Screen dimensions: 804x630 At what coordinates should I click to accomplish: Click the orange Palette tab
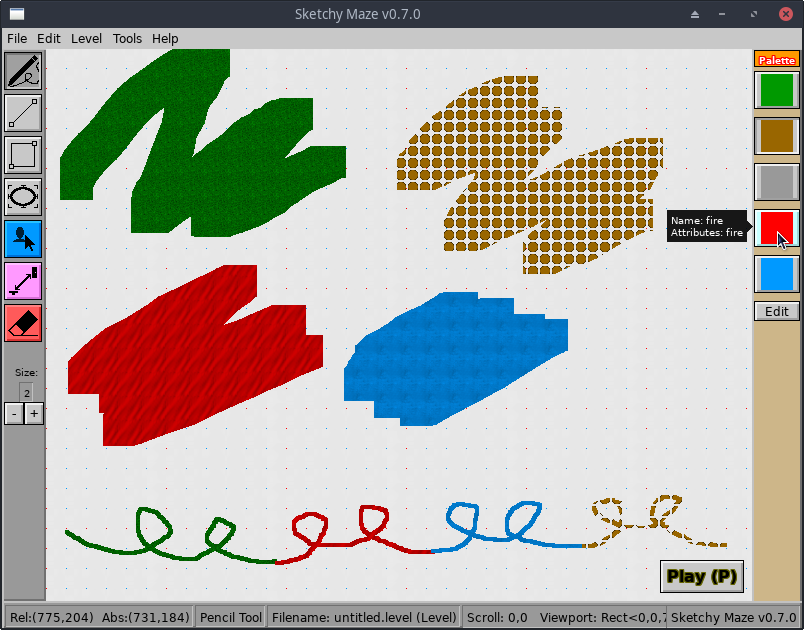776,60
